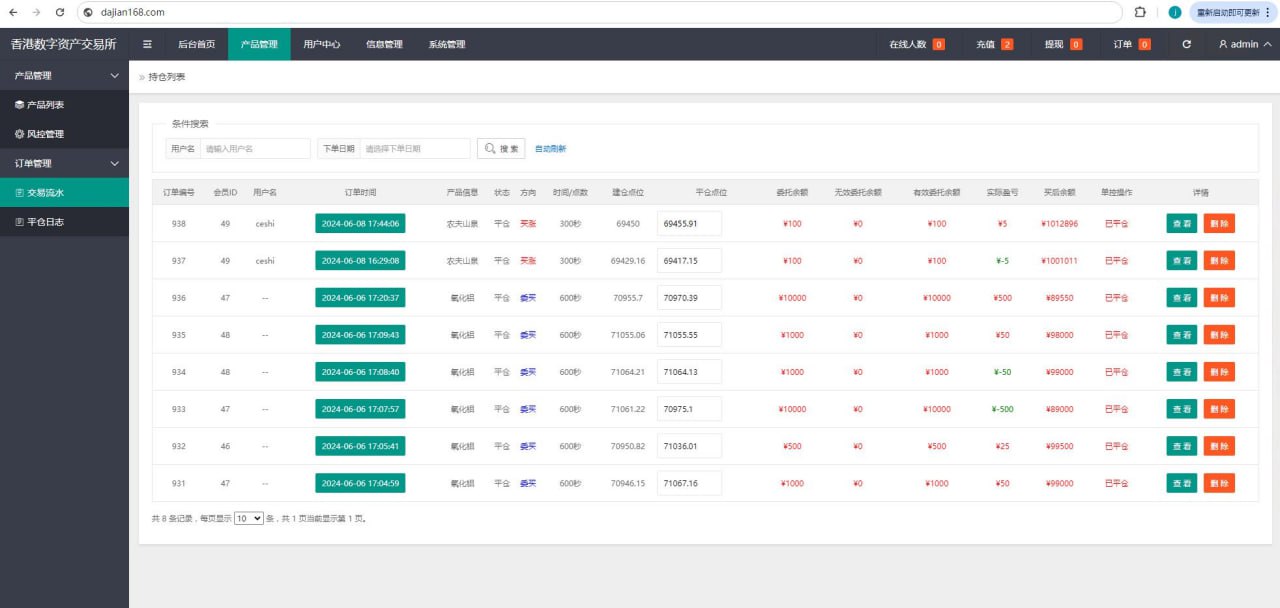Screen dimensions: 1280x608
Task: Switch to the 系统管理 tab
Action: click(447, 44)
